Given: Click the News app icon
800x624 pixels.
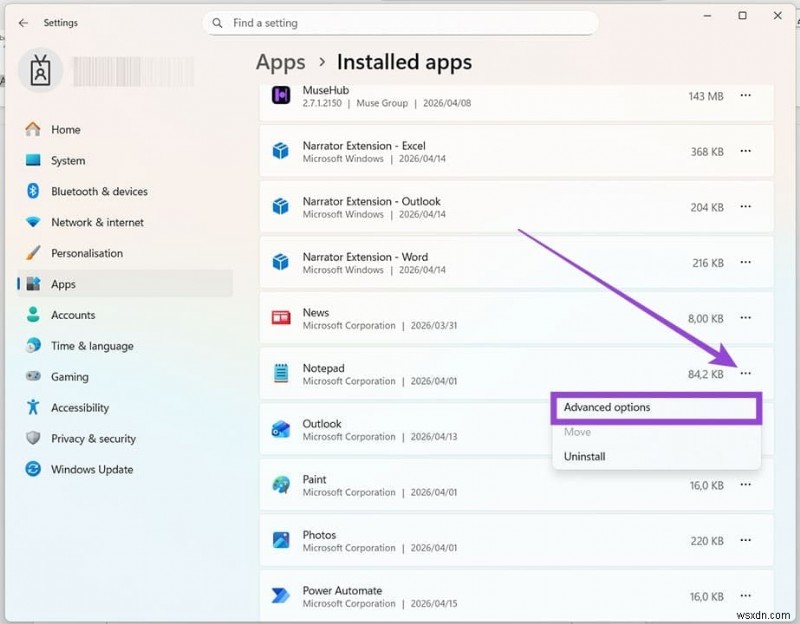Looking at the screenshot, I should coord(281,318).
